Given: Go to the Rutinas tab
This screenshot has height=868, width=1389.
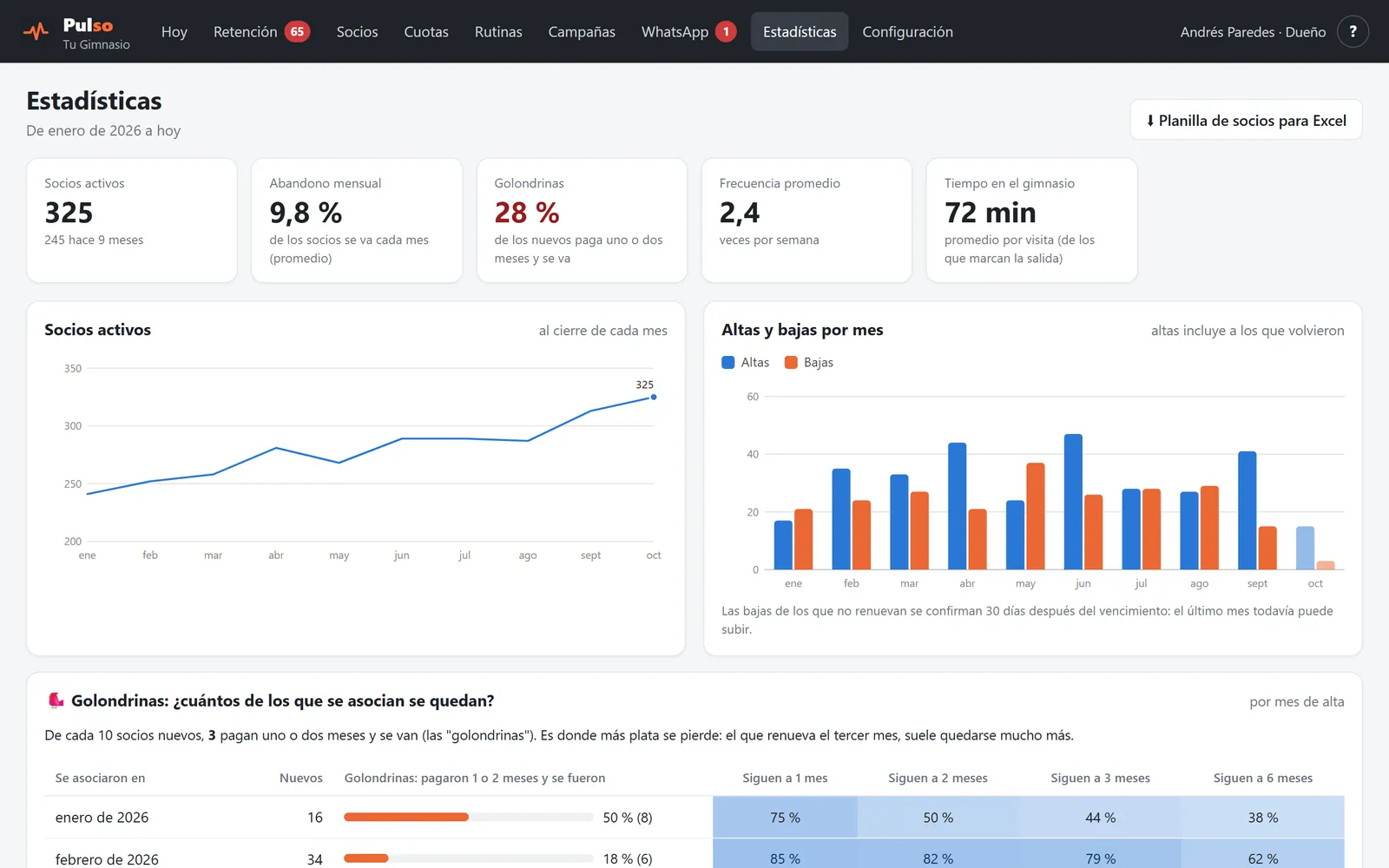Looking at the screenshot, I should click(x=498, y=32).
